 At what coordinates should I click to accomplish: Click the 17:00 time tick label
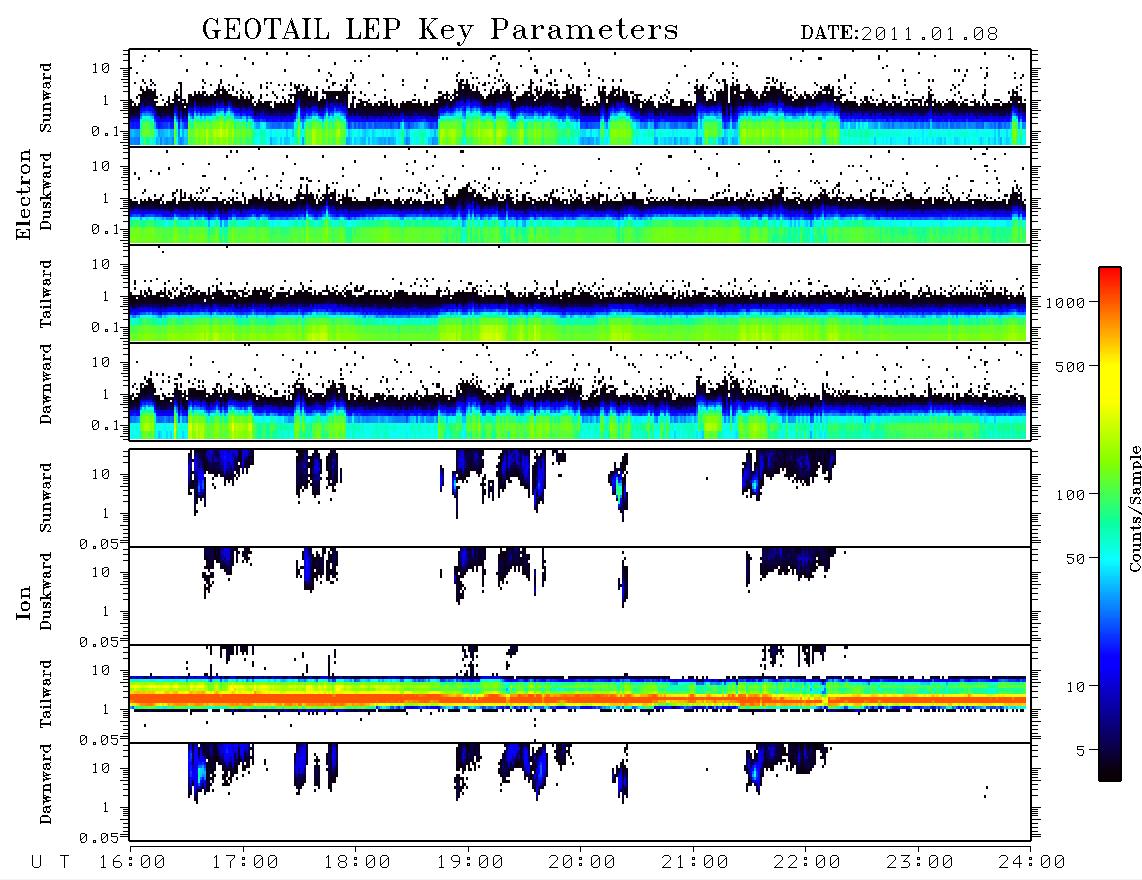245,863
